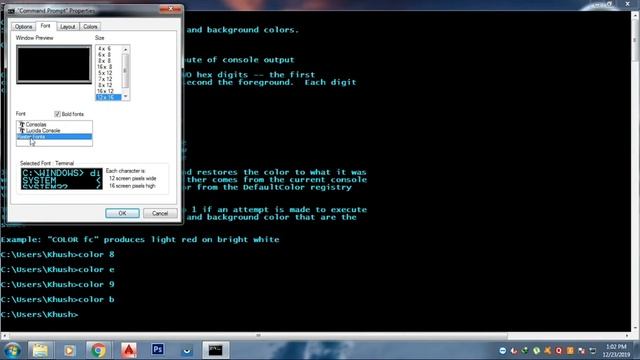Toggle the Bold fonts checkbox
The image size is (640, 360).
[x=57, y=114]
